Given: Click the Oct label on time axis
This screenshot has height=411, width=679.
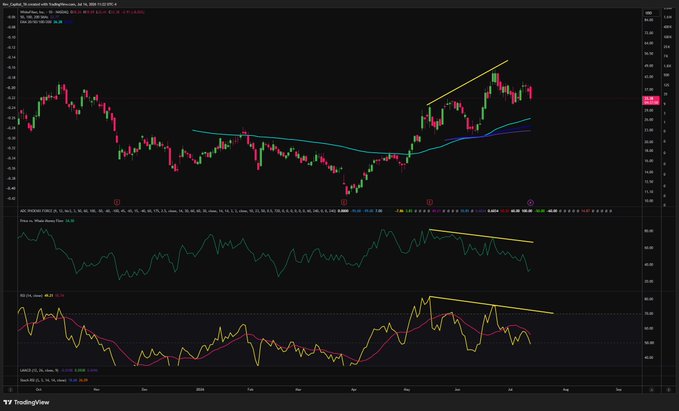Looking at the screenshot, I should 39,389.
